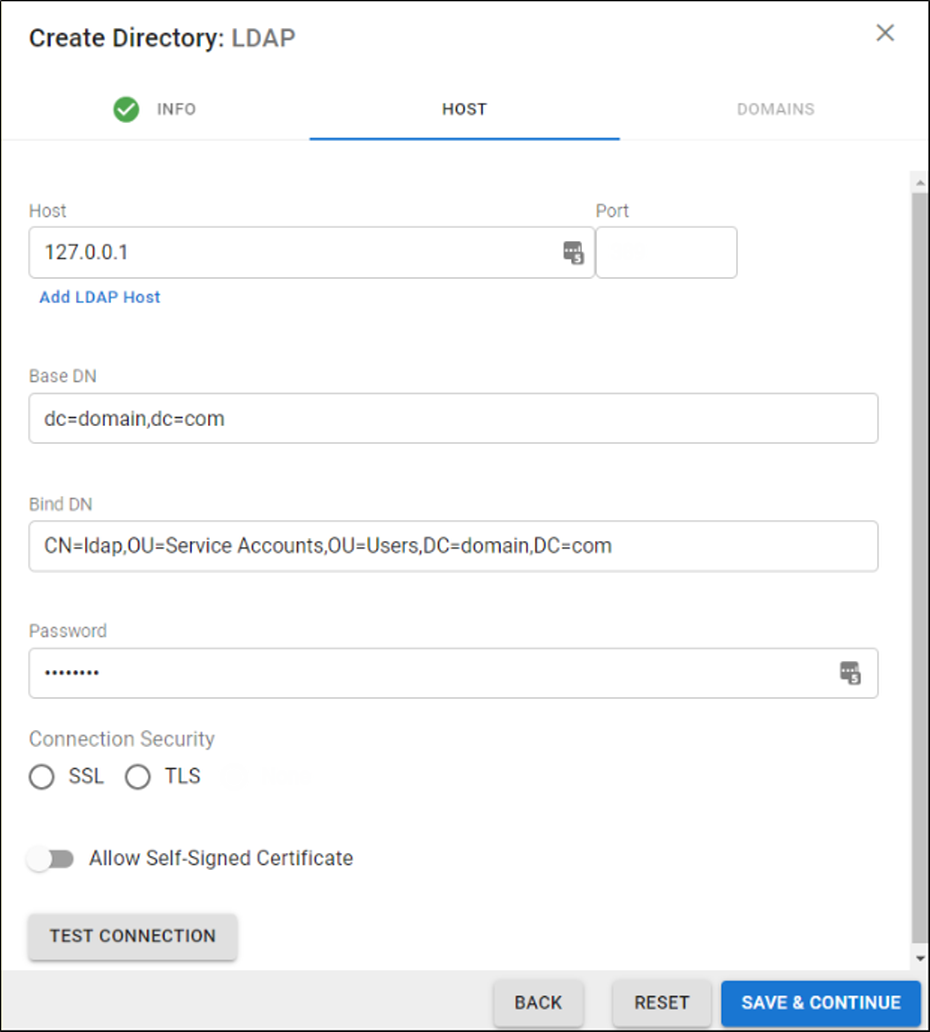Enable Allow Self-Signed Certificate toggle
Image resolution: width=930 pixels, height=1032 pixels.
[x=50, y=859]
